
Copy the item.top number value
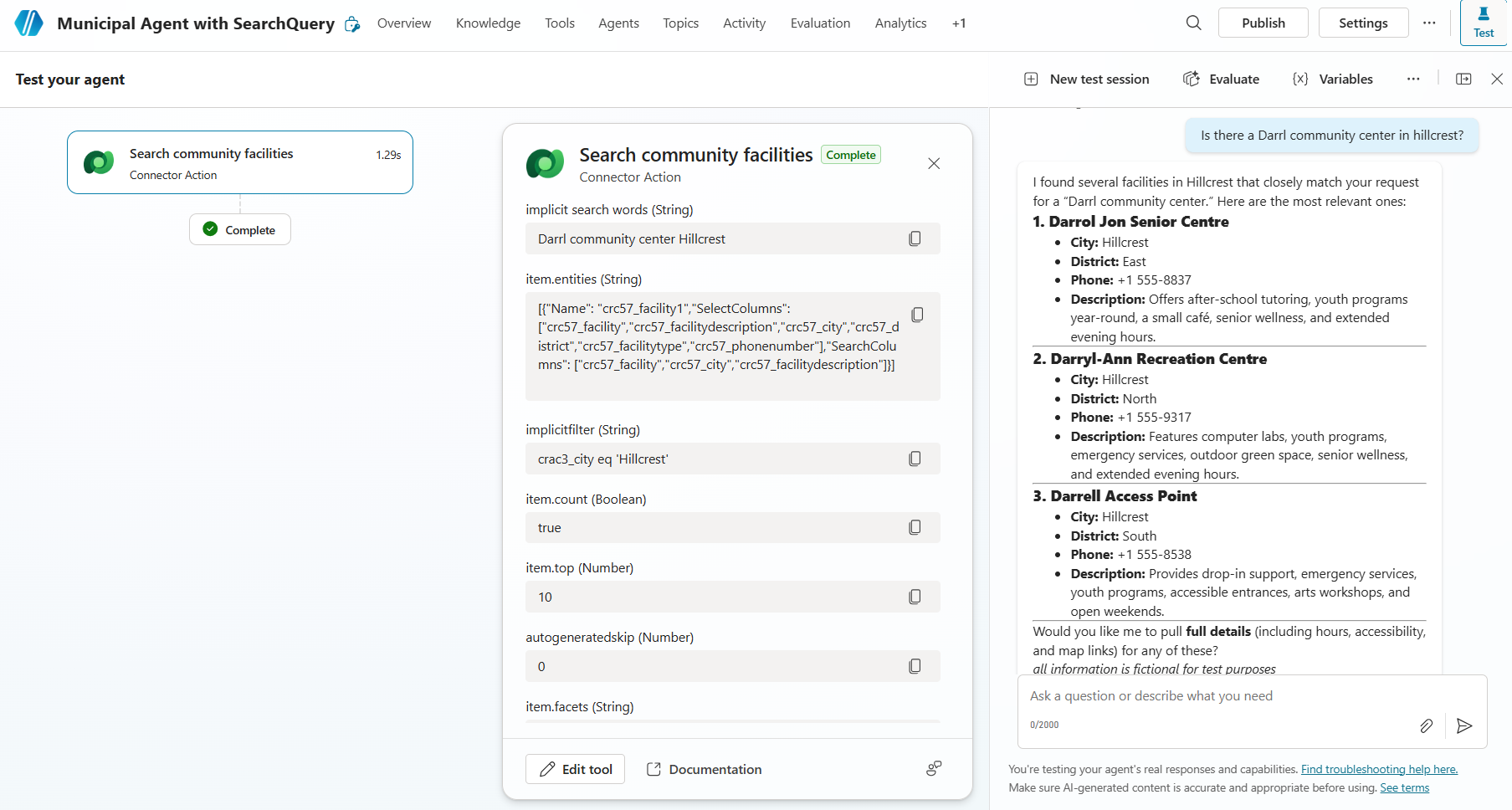(915, 597)
